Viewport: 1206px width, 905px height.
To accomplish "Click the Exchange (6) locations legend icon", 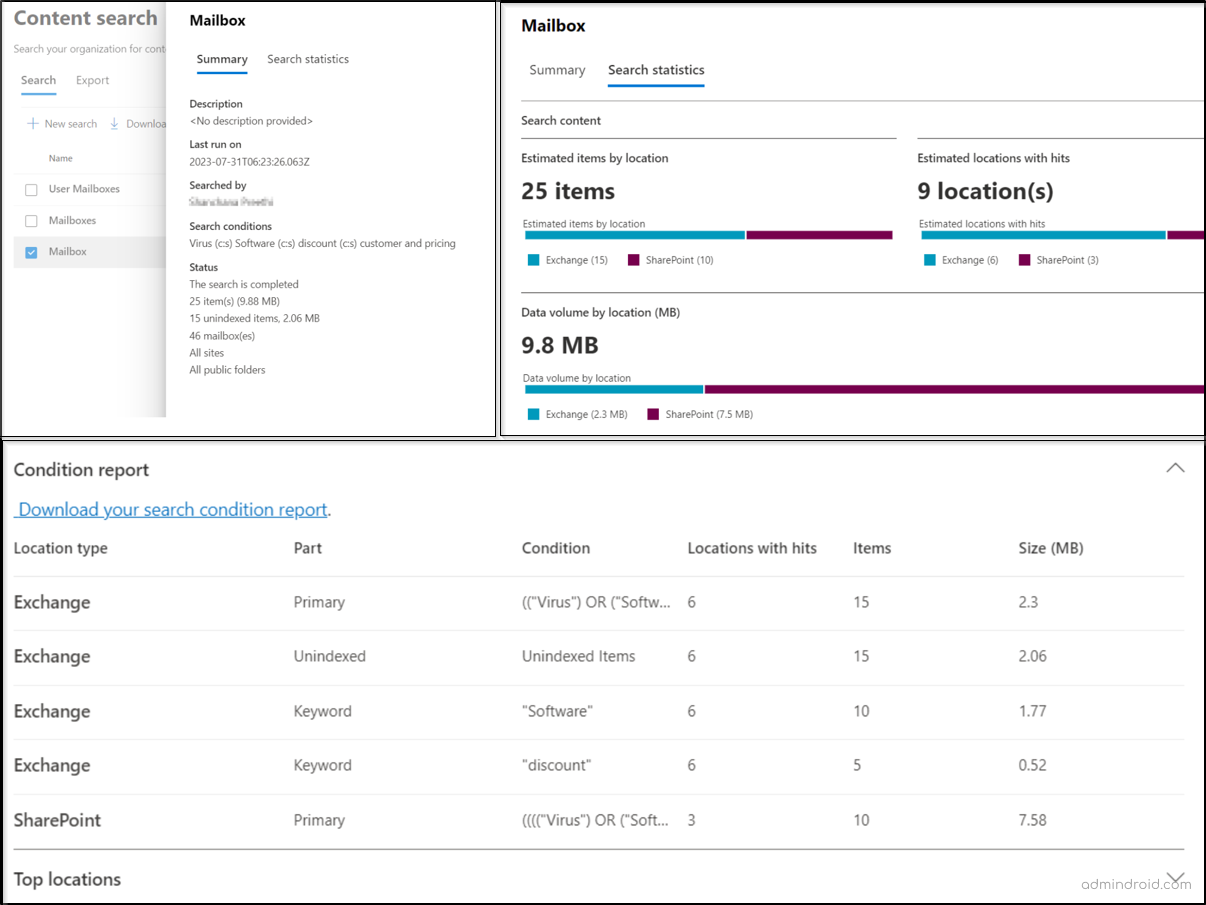I will [929, 259].
